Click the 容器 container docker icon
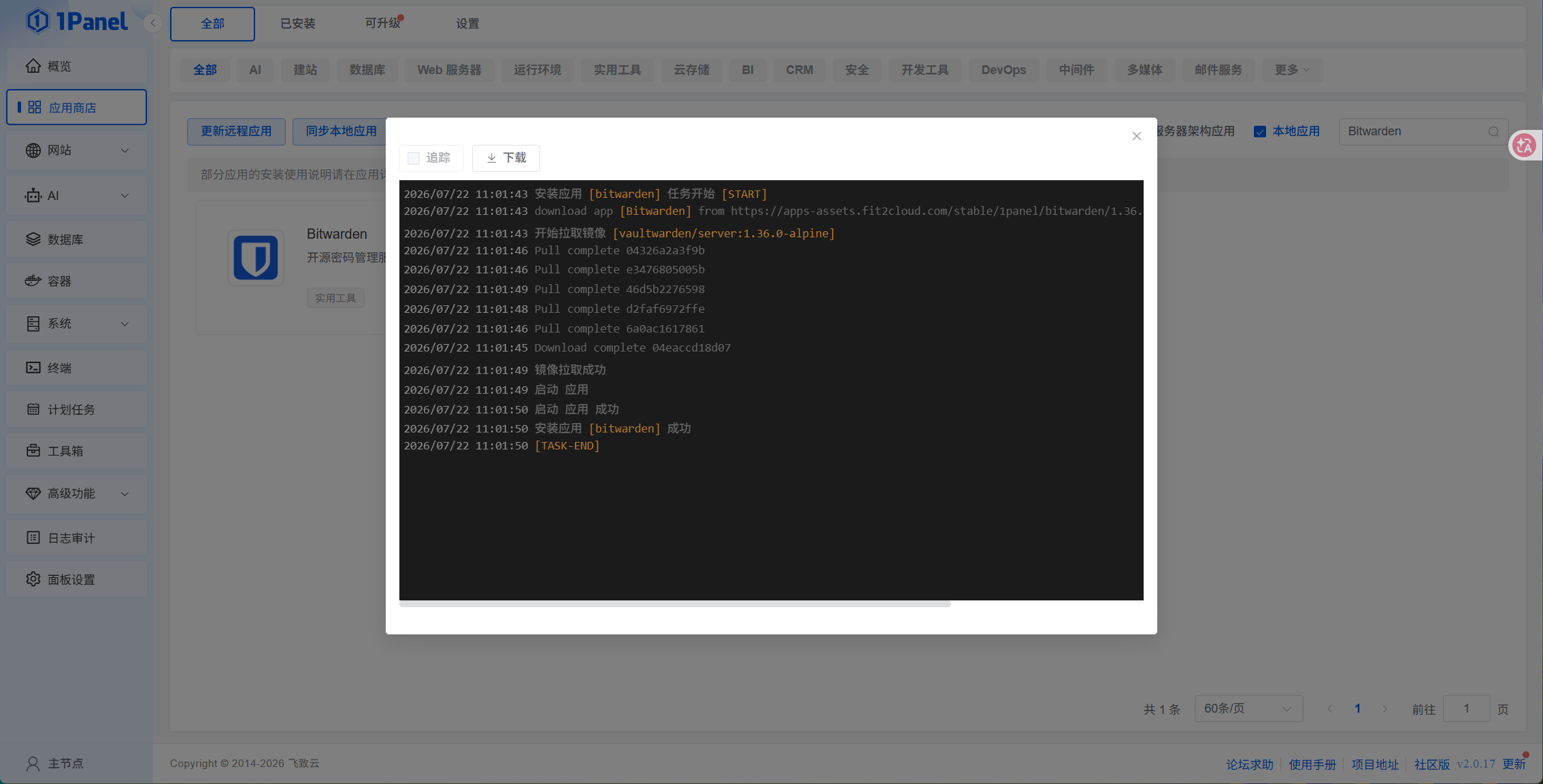The height and width of the screenshot is (784, 1543). pos(33,281)
